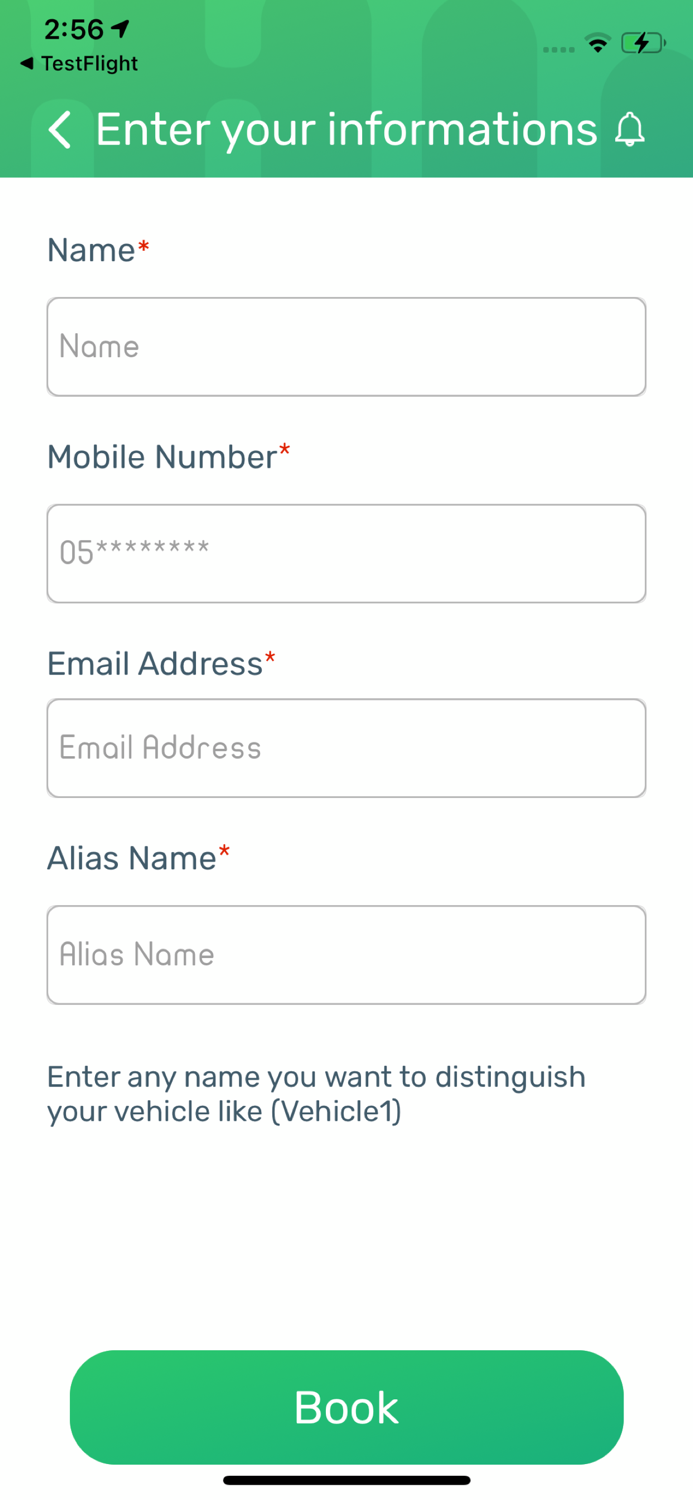Select the Alias Name input field
Screen dimensions: 693x1500
(x=346, y=954)
